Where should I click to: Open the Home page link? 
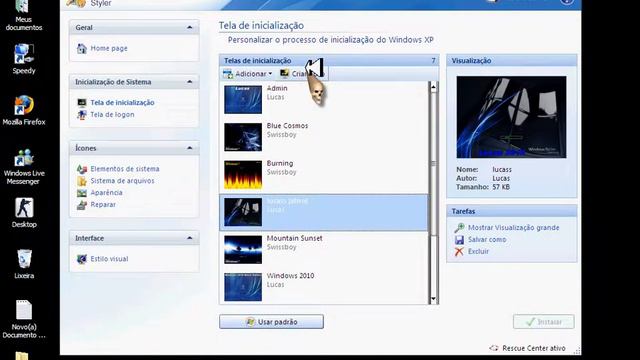(x=109, y=48)
